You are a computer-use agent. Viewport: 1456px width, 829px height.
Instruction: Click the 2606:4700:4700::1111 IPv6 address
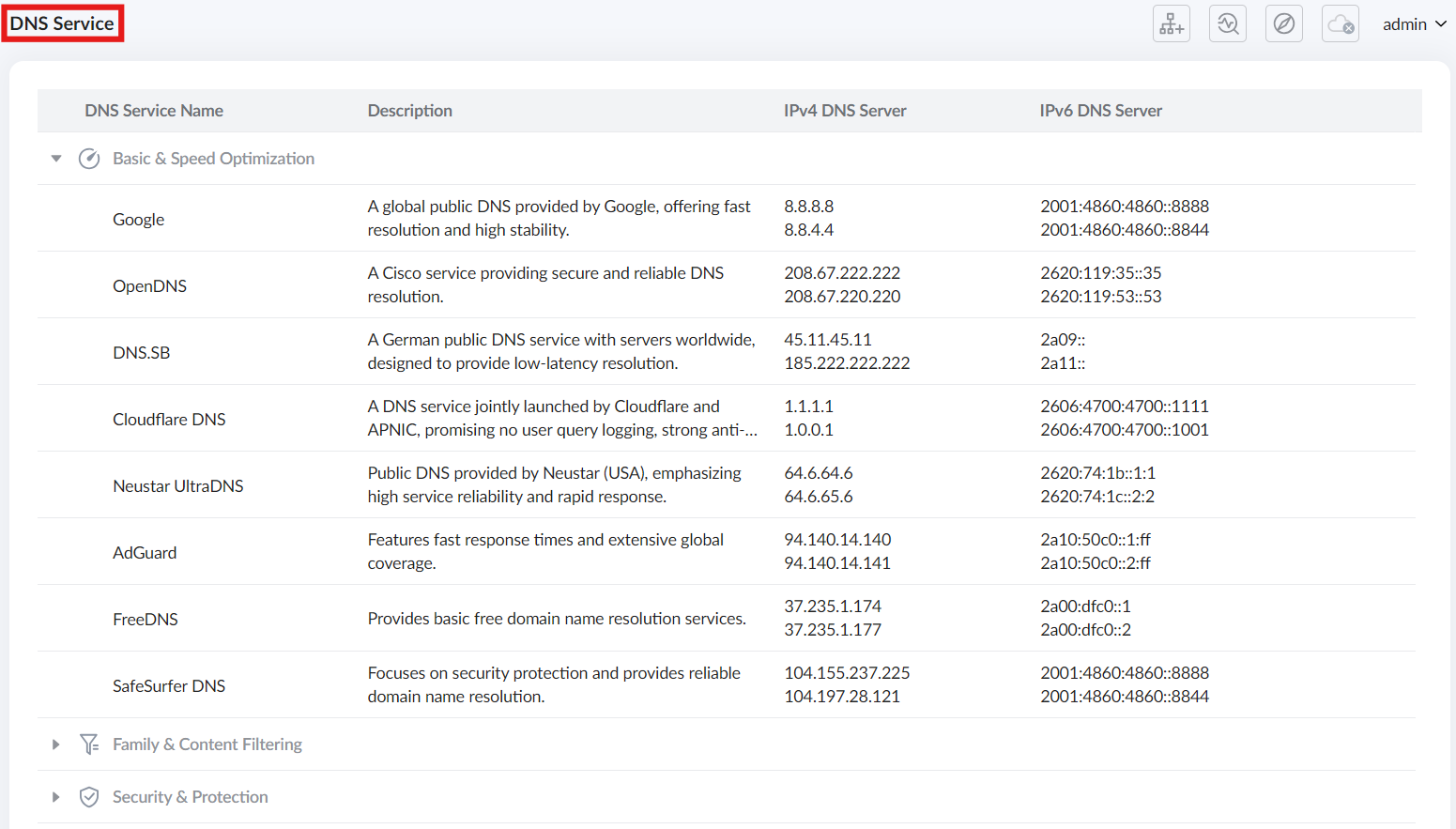(1125, 407)
